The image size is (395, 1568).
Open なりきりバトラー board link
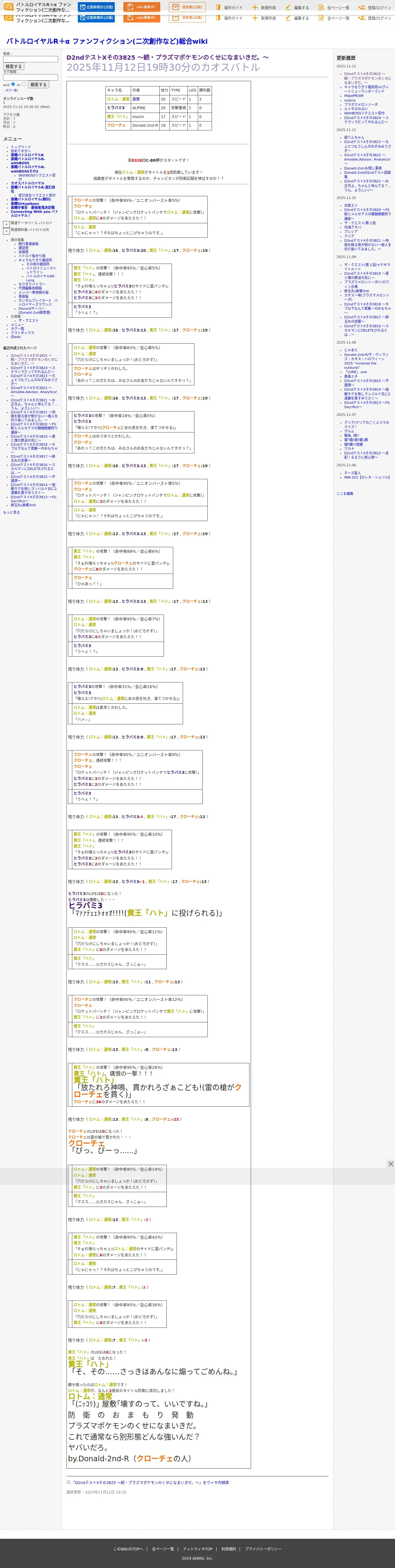click(x=32, y=284)
